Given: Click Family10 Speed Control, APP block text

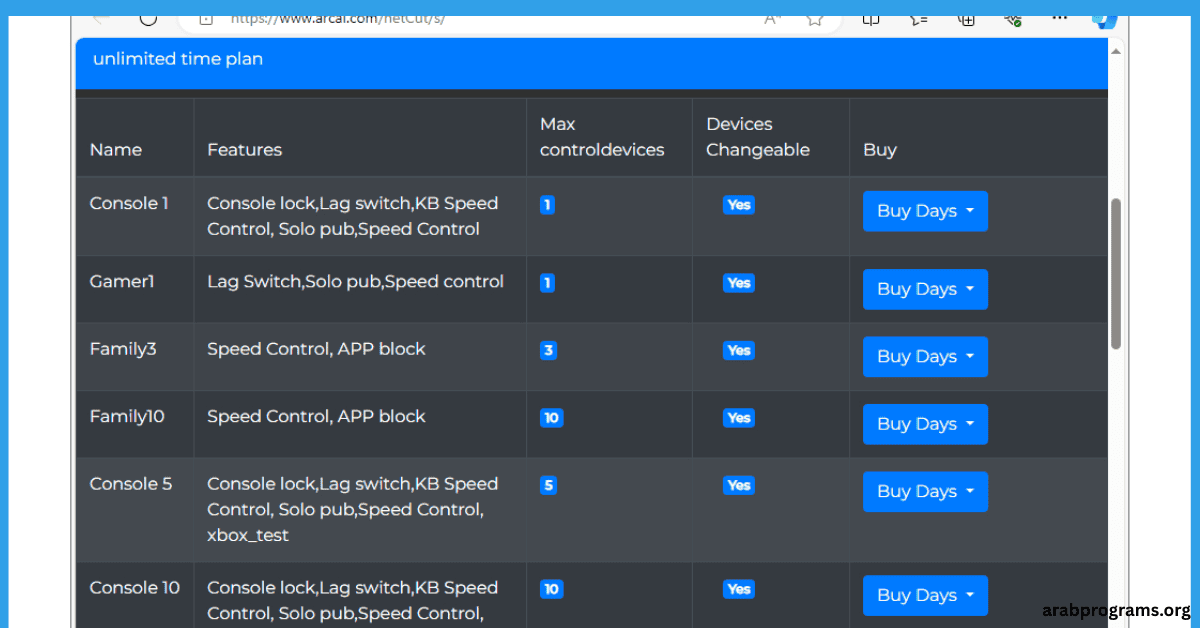Looking at the screenshot, I should pos(316,416).
